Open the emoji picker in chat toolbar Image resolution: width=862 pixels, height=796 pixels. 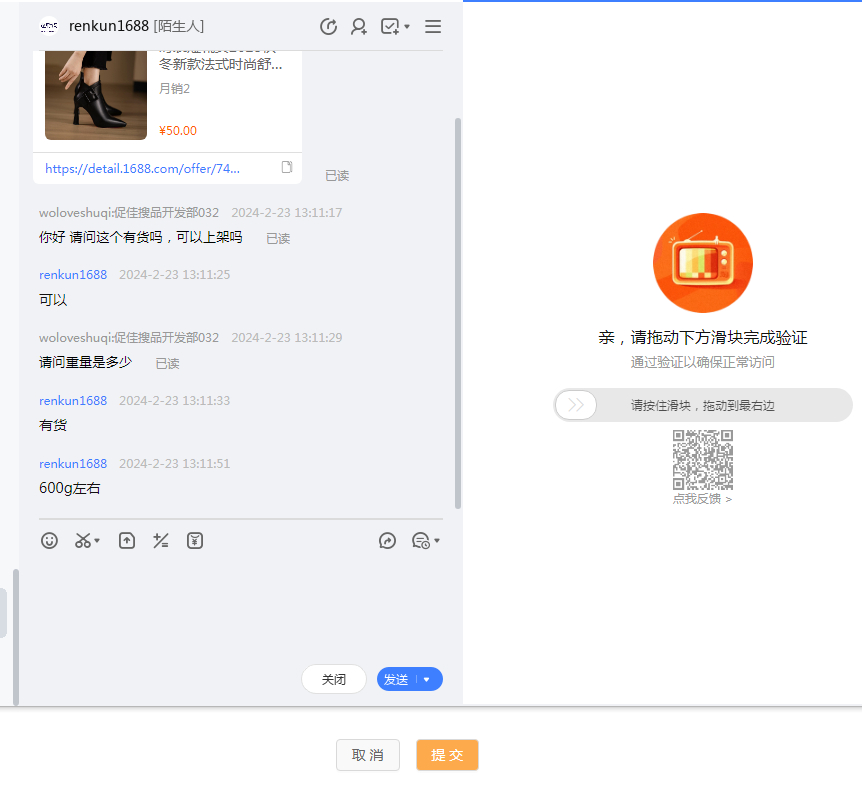49,541
